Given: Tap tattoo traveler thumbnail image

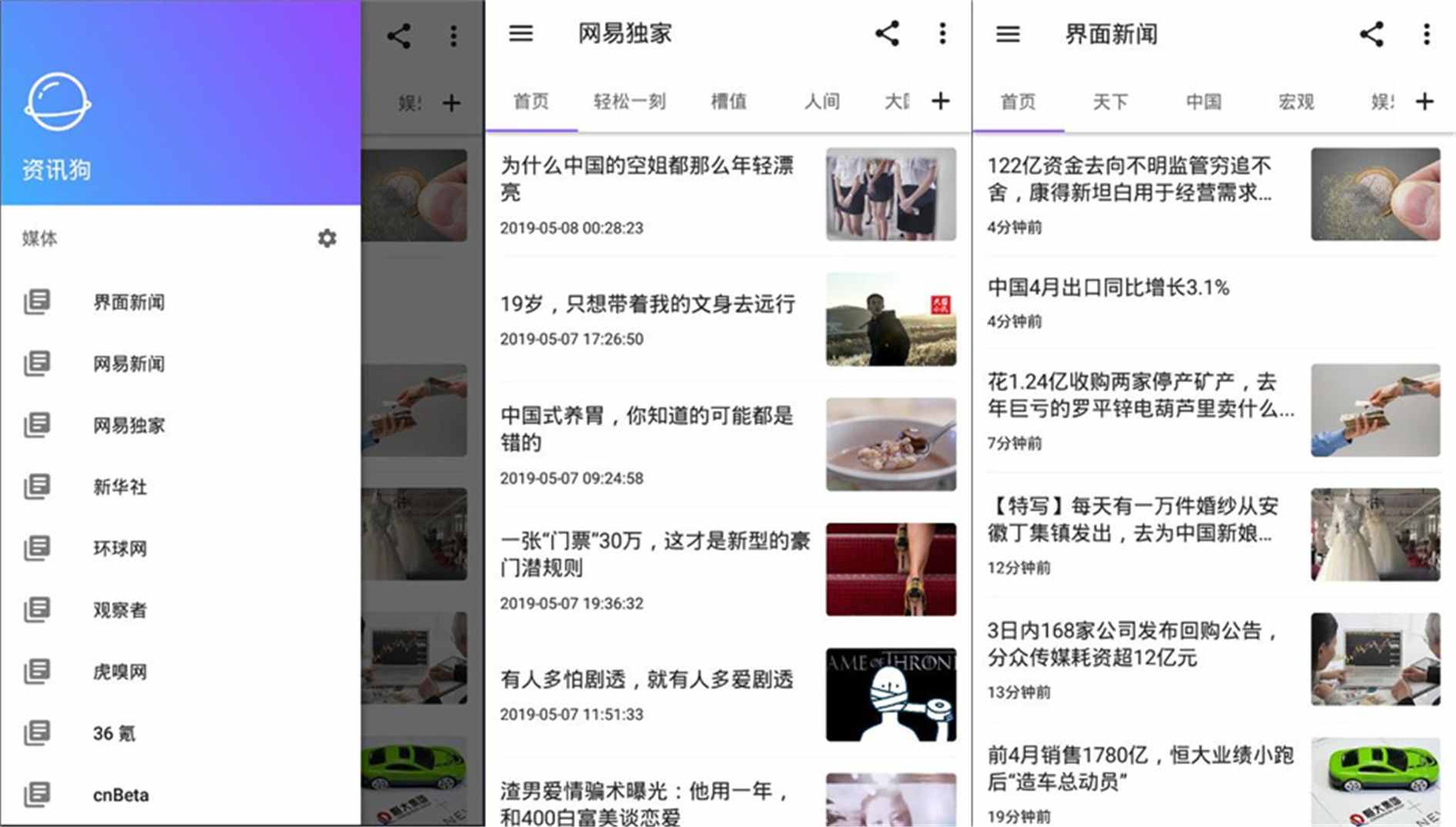Looking at the screenshot, I should pyautogui.click(x=891, y=319).
